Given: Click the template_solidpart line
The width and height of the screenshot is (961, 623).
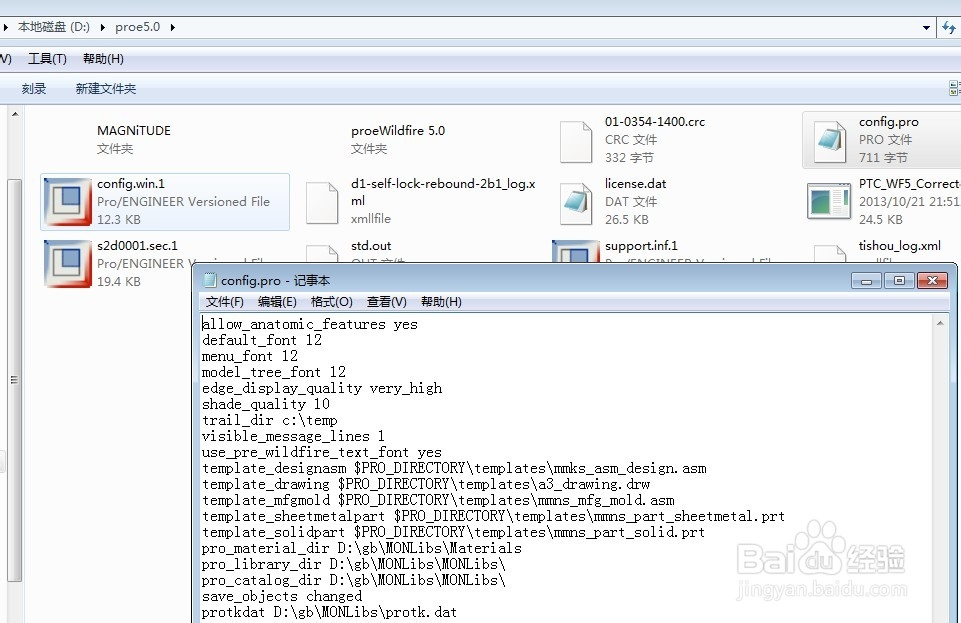Looking at the screenshot, I should coord(453,532).
